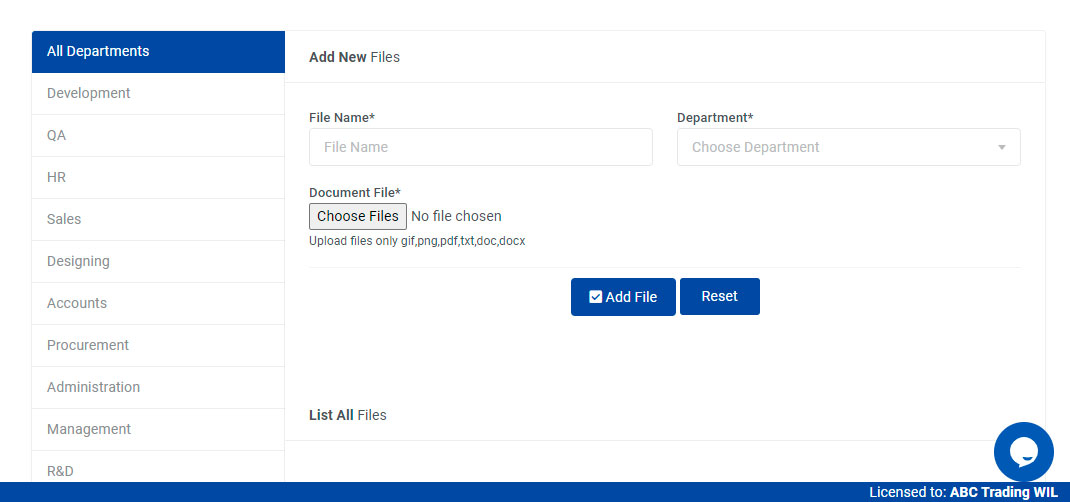Select the R&D department

(158, 469)
